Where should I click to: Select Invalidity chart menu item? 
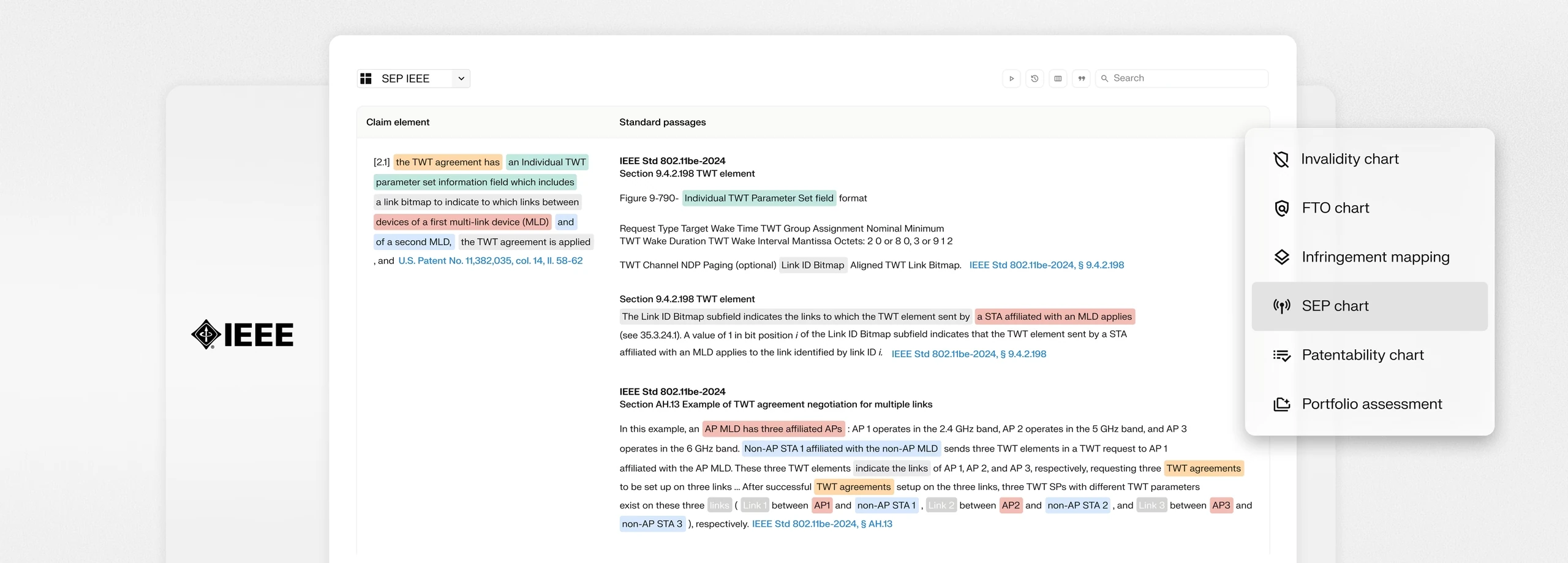(1370, 159)
